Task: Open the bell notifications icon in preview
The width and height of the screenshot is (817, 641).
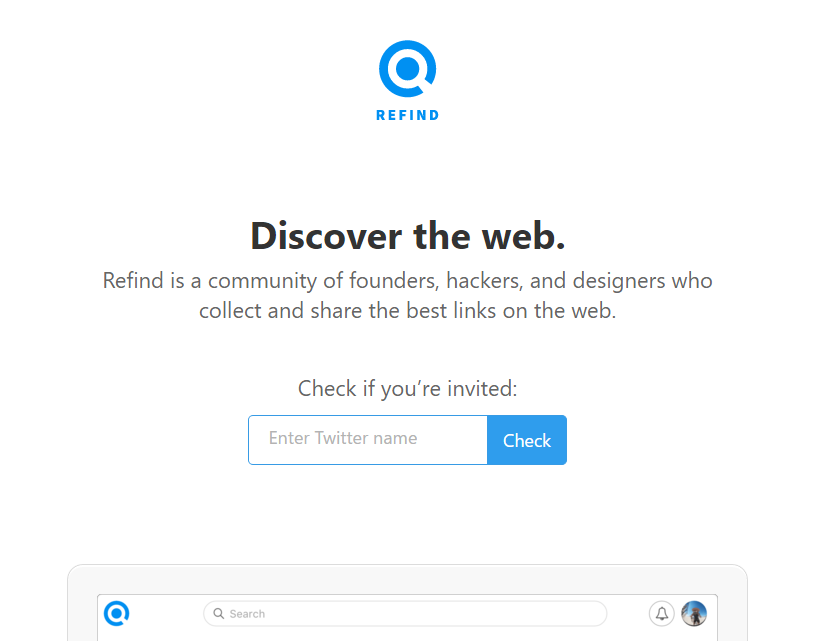Action: coord(662,613)
